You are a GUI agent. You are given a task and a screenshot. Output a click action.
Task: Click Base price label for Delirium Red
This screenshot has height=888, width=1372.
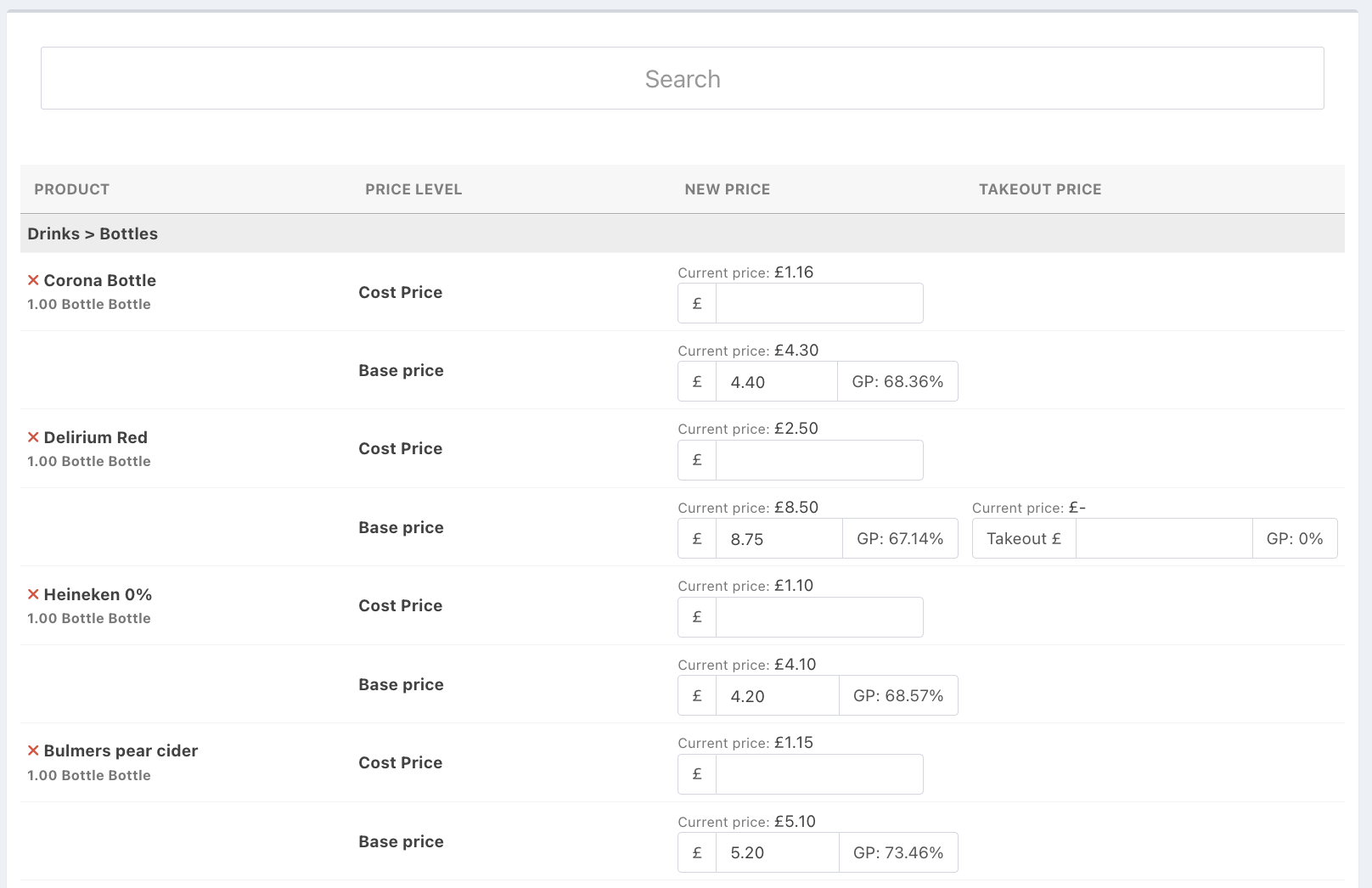coord(401,527)
